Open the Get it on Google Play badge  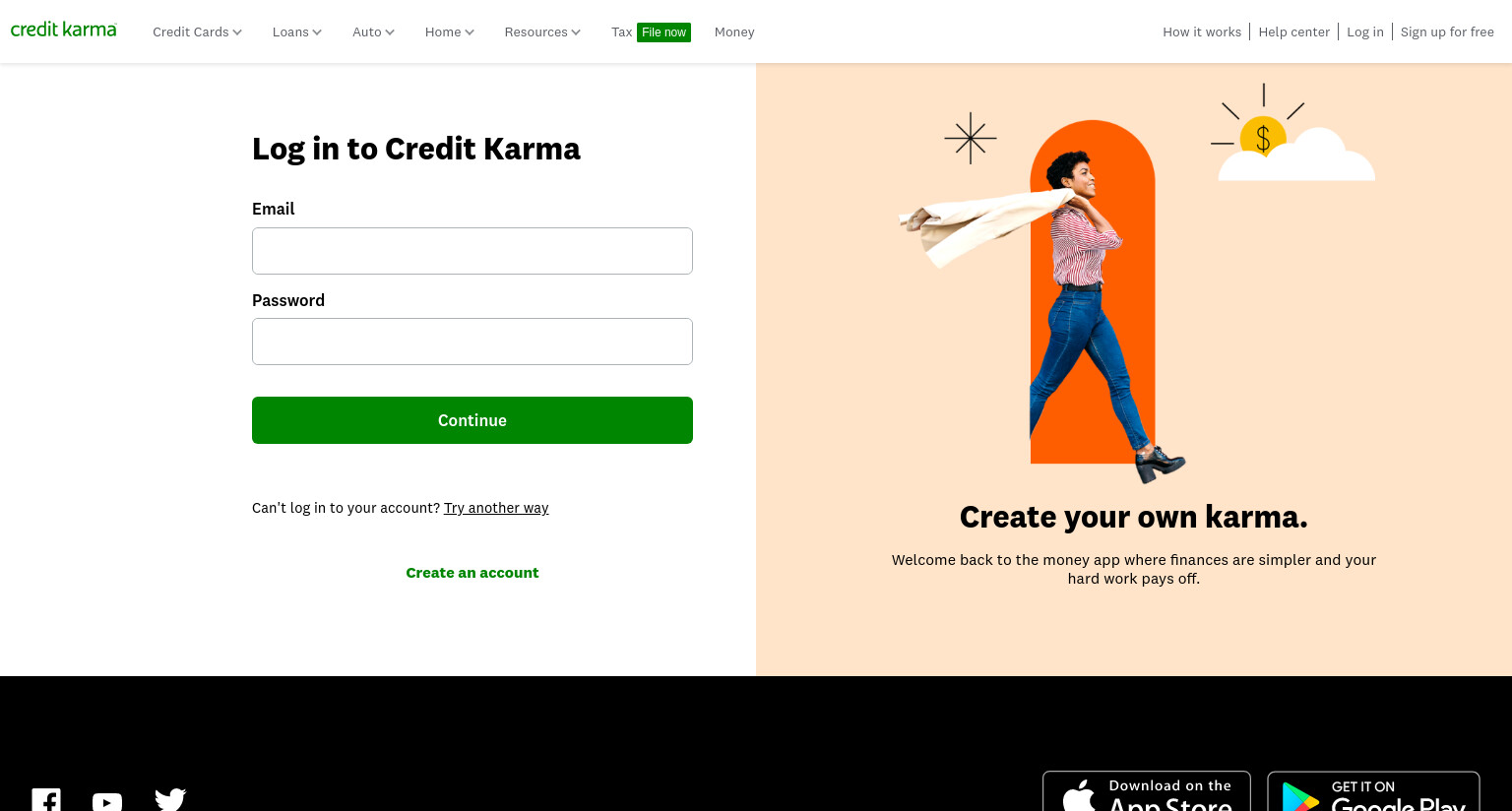coord(1373,791)
